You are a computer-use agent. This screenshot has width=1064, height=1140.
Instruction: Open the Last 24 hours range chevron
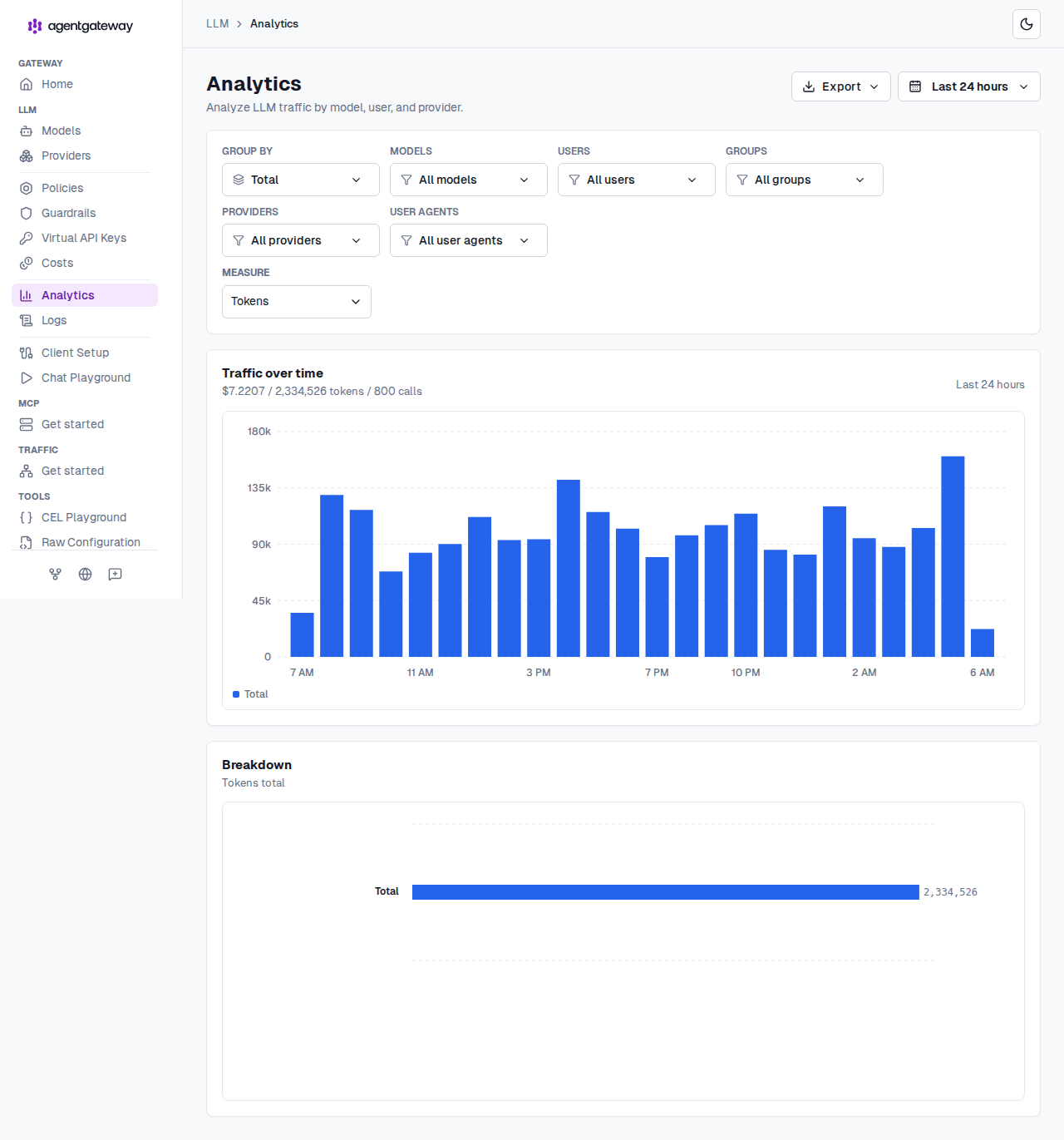pyautogui.click(x=1023, y=86)
